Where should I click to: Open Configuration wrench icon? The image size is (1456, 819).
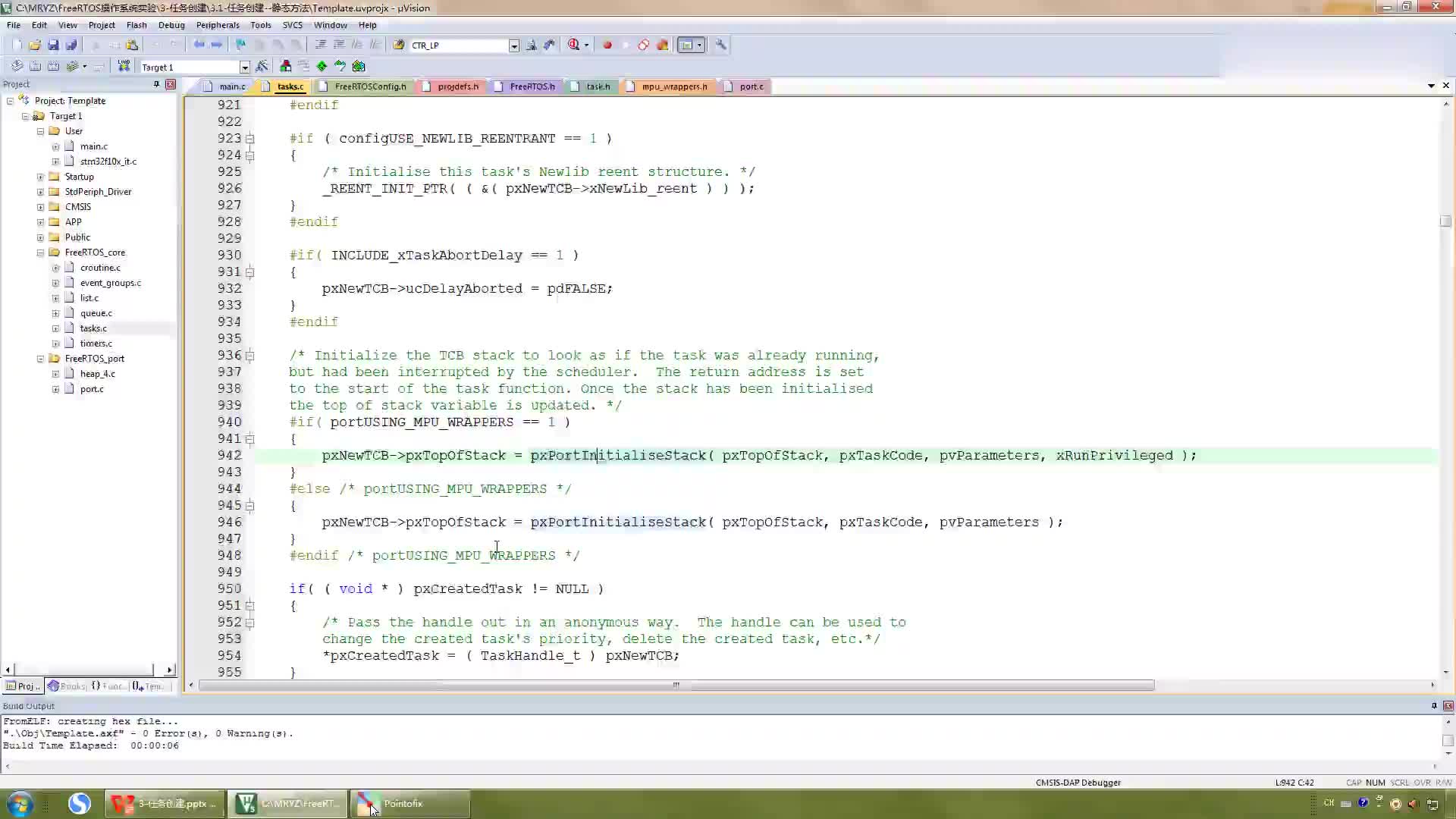click(x=720, y=45)
